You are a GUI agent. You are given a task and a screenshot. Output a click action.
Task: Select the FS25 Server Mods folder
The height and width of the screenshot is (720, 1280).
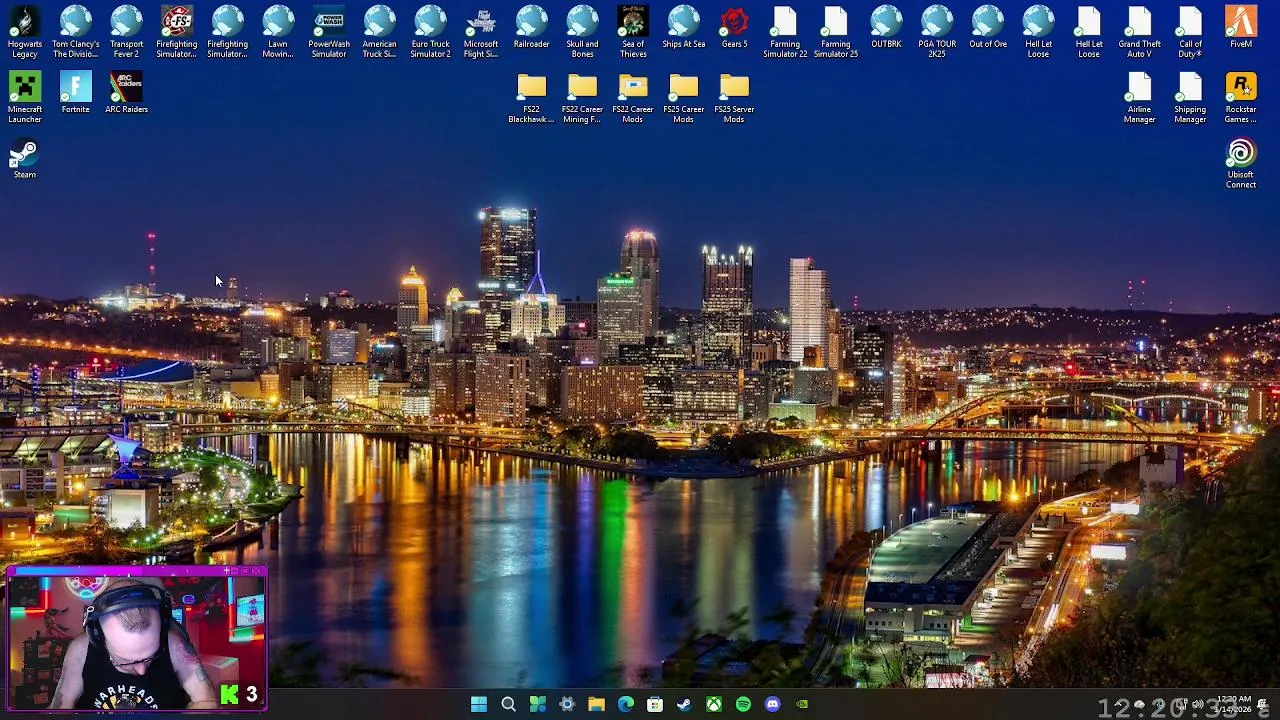[734, 98]
